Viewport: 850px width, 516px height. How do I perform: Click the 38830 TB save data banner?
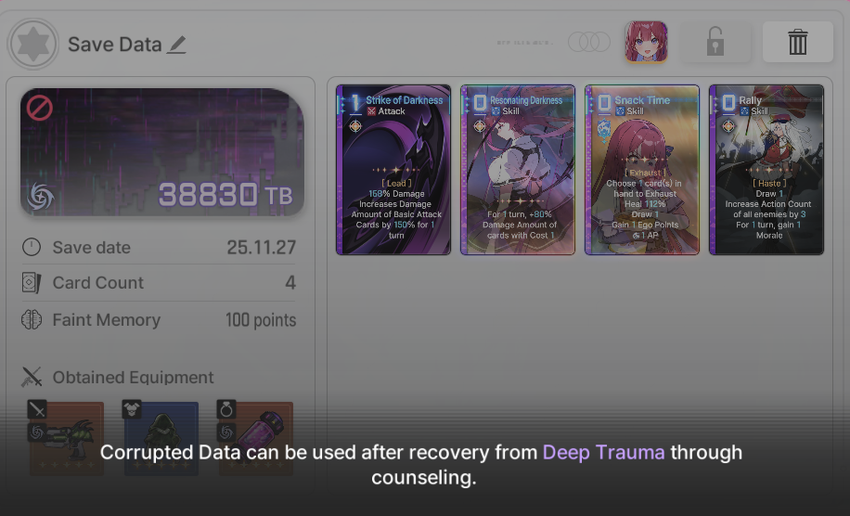coord(162,152)
